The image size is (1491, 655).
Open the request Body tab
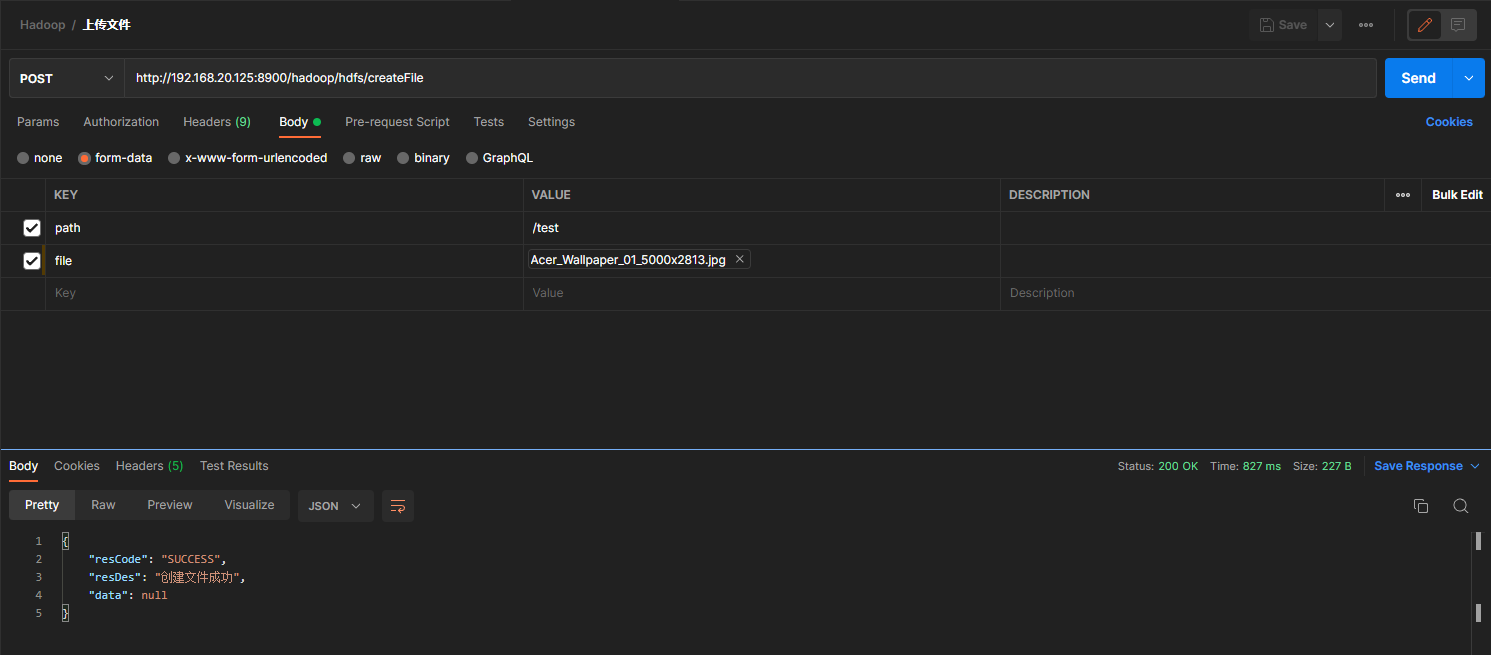click(299, 122)
